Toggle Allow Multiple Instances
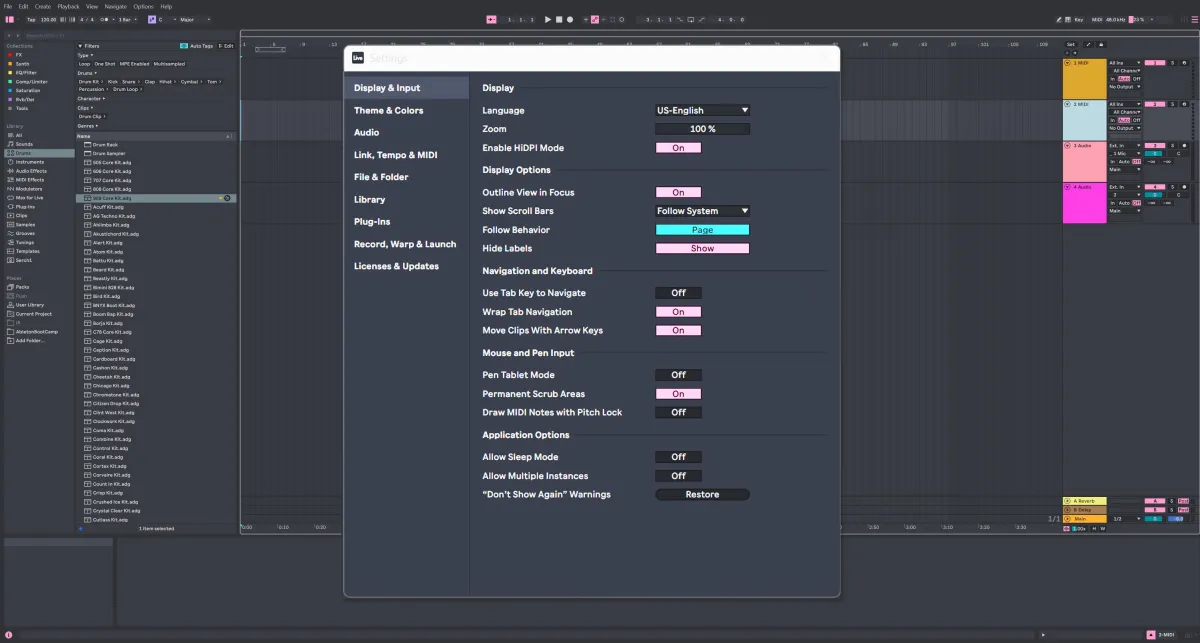 coord(678,476)
